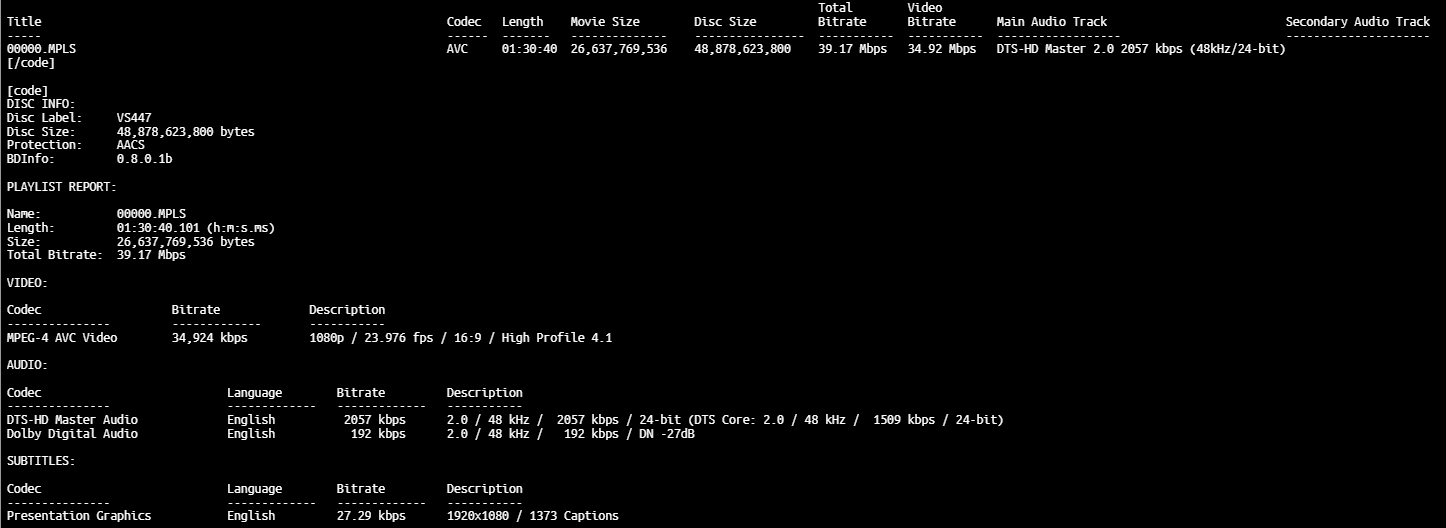This screenshot has width=1446, height=528.
Task: Click the 34,924 kbps video bitrate
Action: point(209,338)
